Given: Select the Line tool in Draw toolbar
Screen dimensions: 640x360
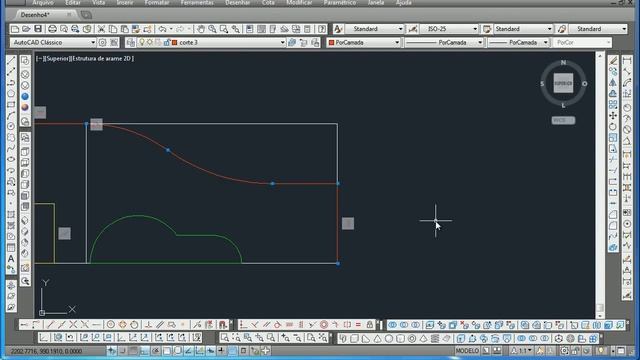Looking at the screenshot, I should [x=11, y=60].
